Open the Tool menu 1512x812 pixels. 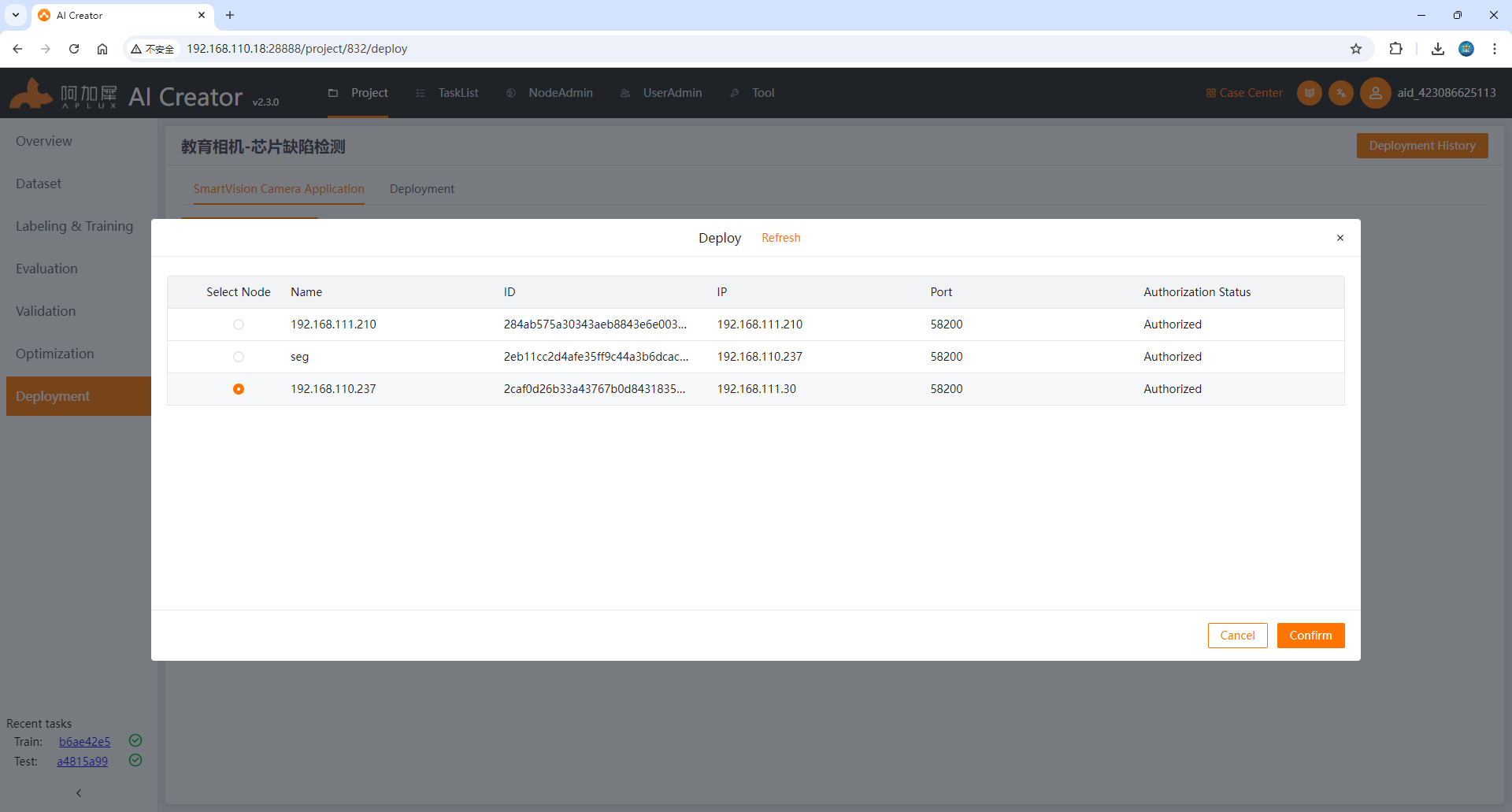click(x=753, y=93)
